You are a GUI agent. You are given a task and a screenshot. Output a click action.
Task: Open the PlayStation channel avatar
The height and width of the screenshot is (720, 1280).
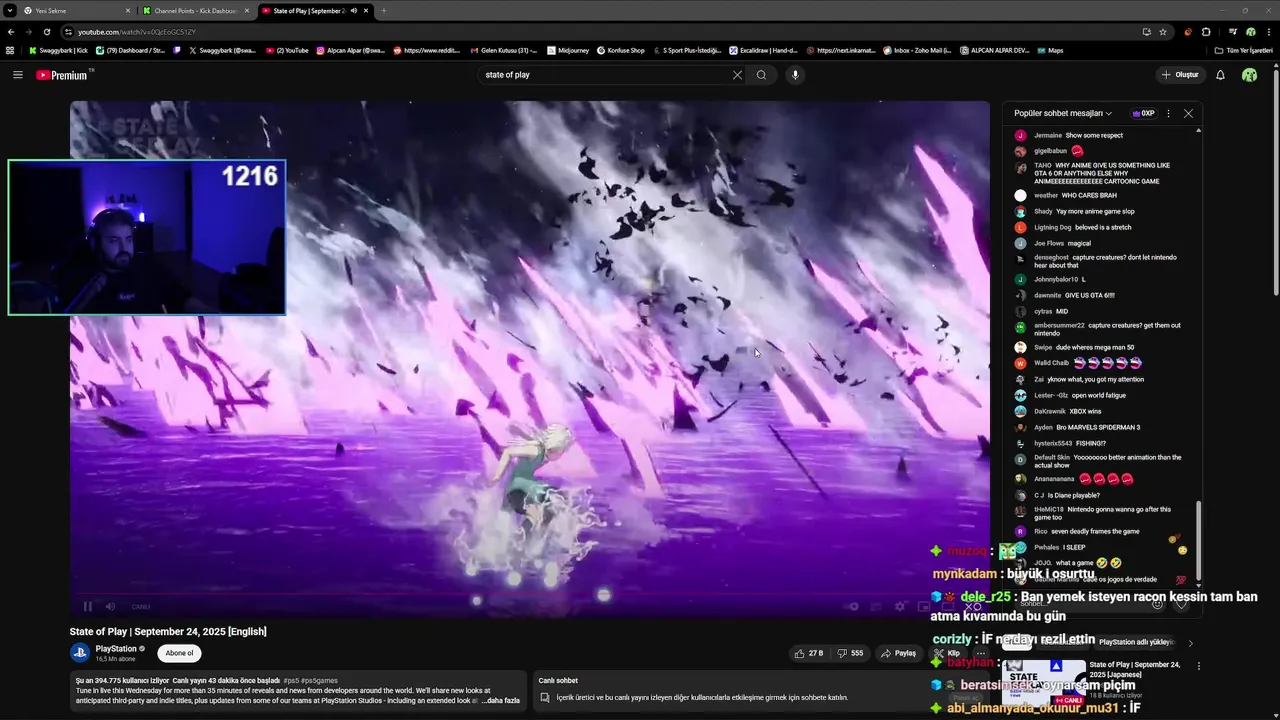pos(80,653)
